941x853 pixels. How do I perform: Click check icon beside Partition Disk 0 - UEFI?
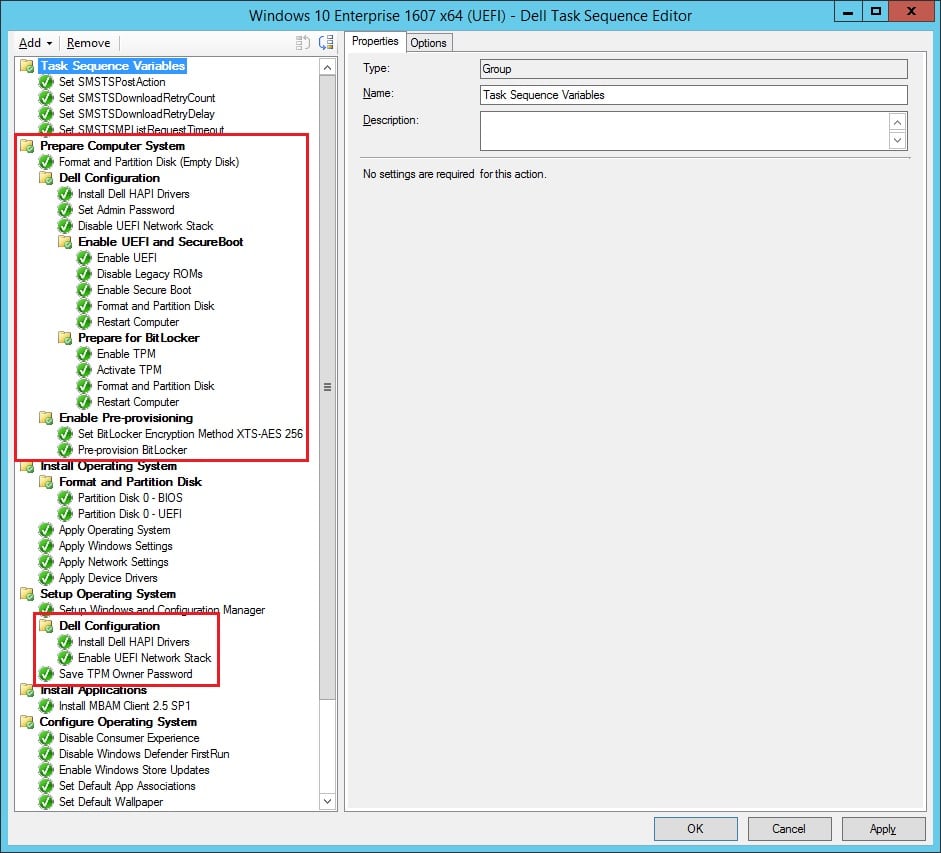pos(65,514)
